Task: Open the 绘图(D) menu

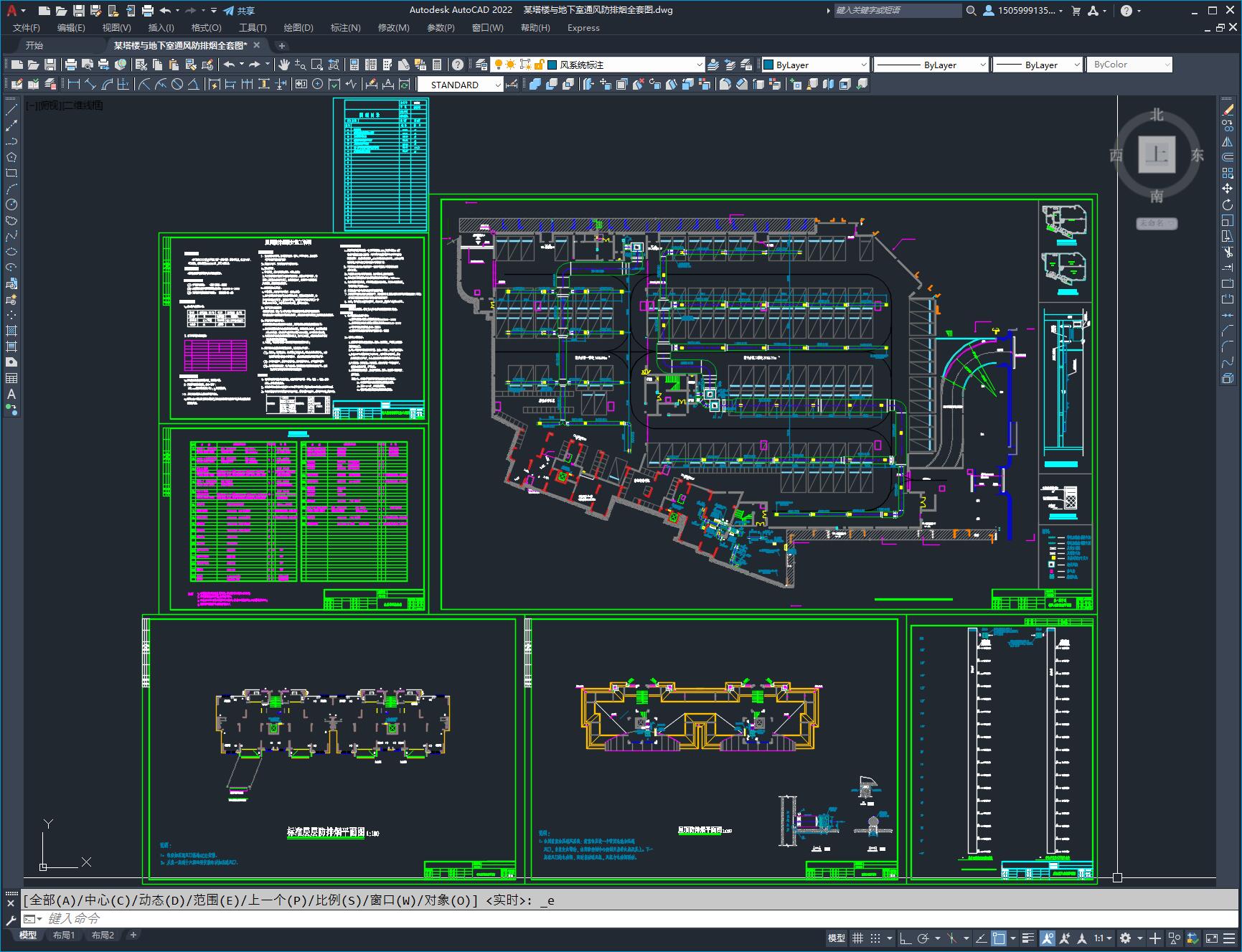Action: [298, 28]
